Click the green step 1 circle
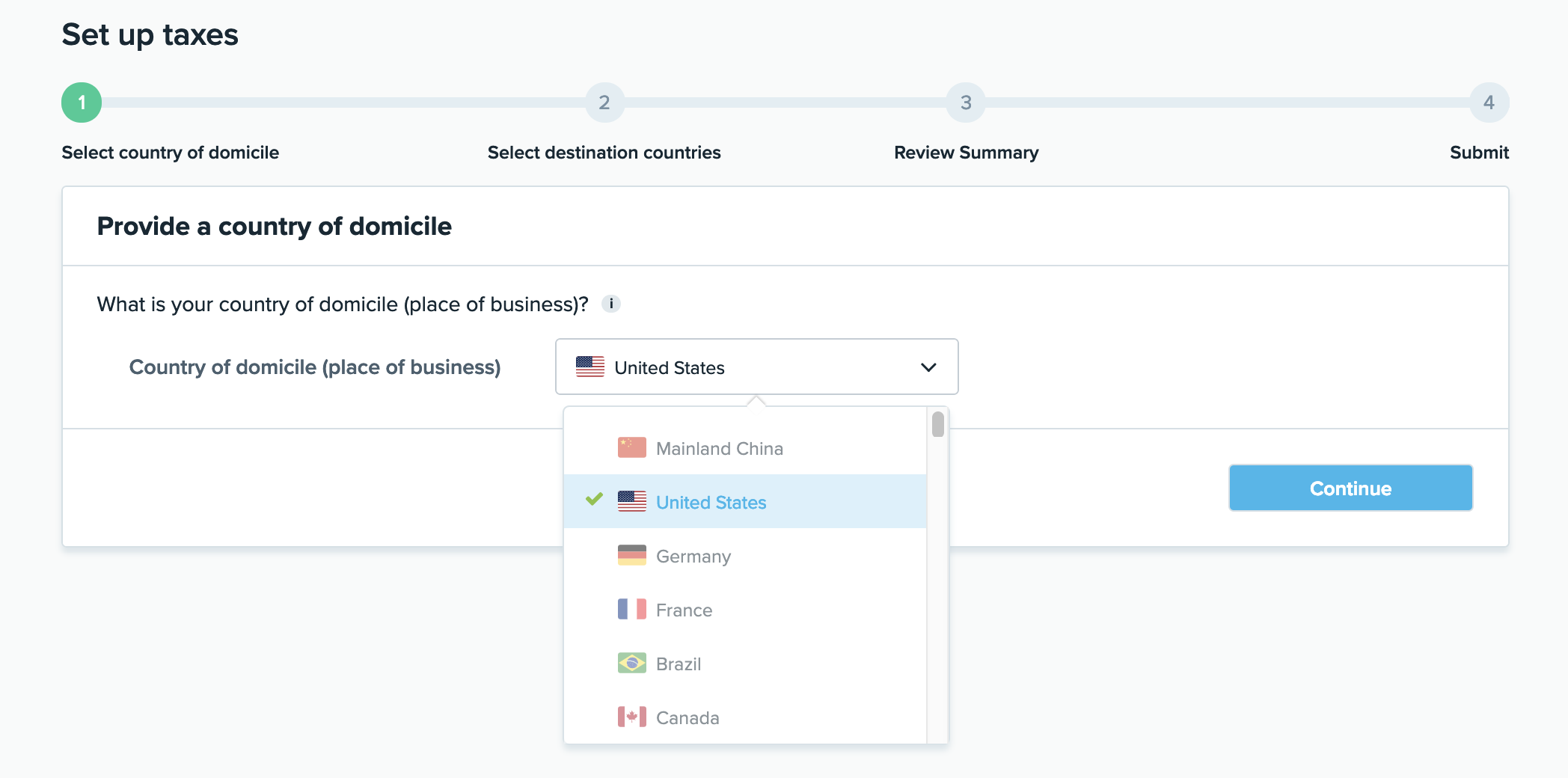The height and width of the screenshot is (778, 1568). tap(82, 102)
